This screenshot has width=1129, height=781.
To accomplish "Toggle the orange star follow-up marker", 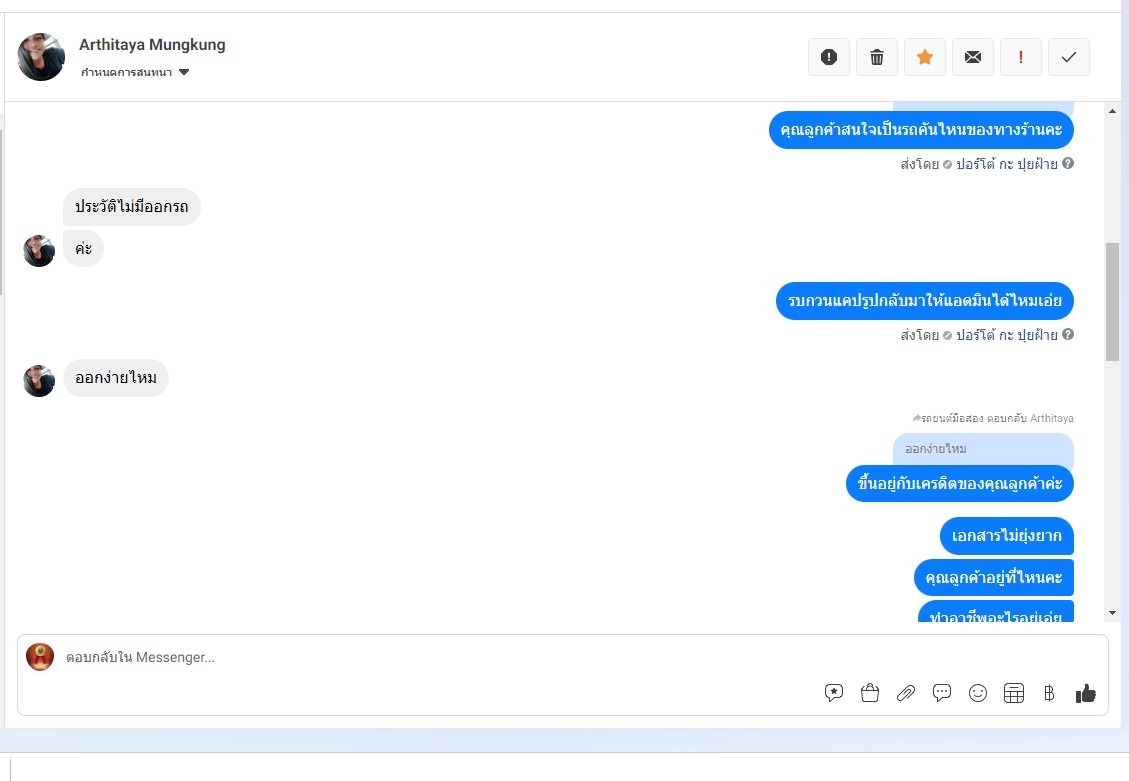I will (x=925, y=57).
